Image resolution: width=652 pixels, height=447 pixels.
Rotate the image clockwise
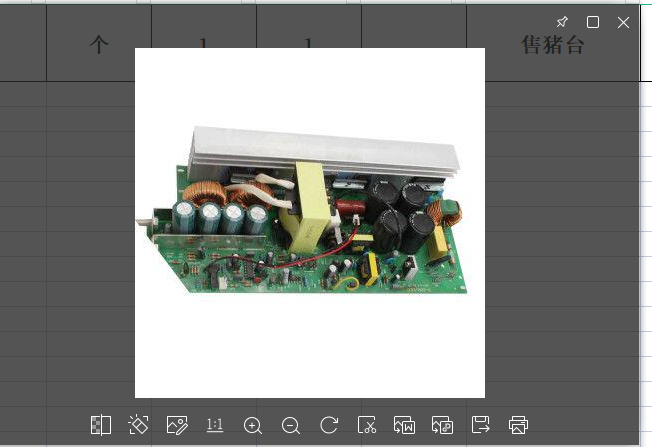(328, 425)
